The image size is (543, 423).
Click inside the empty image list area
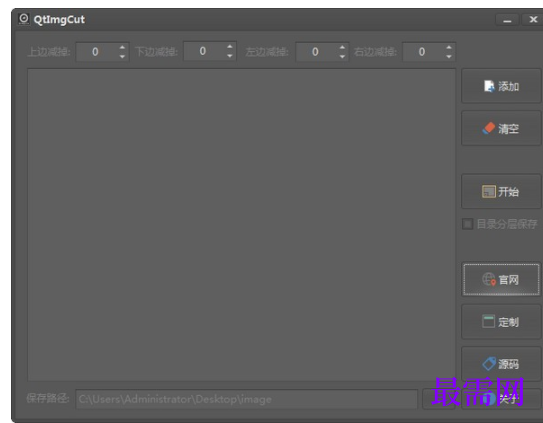click(x=241, y=225)
